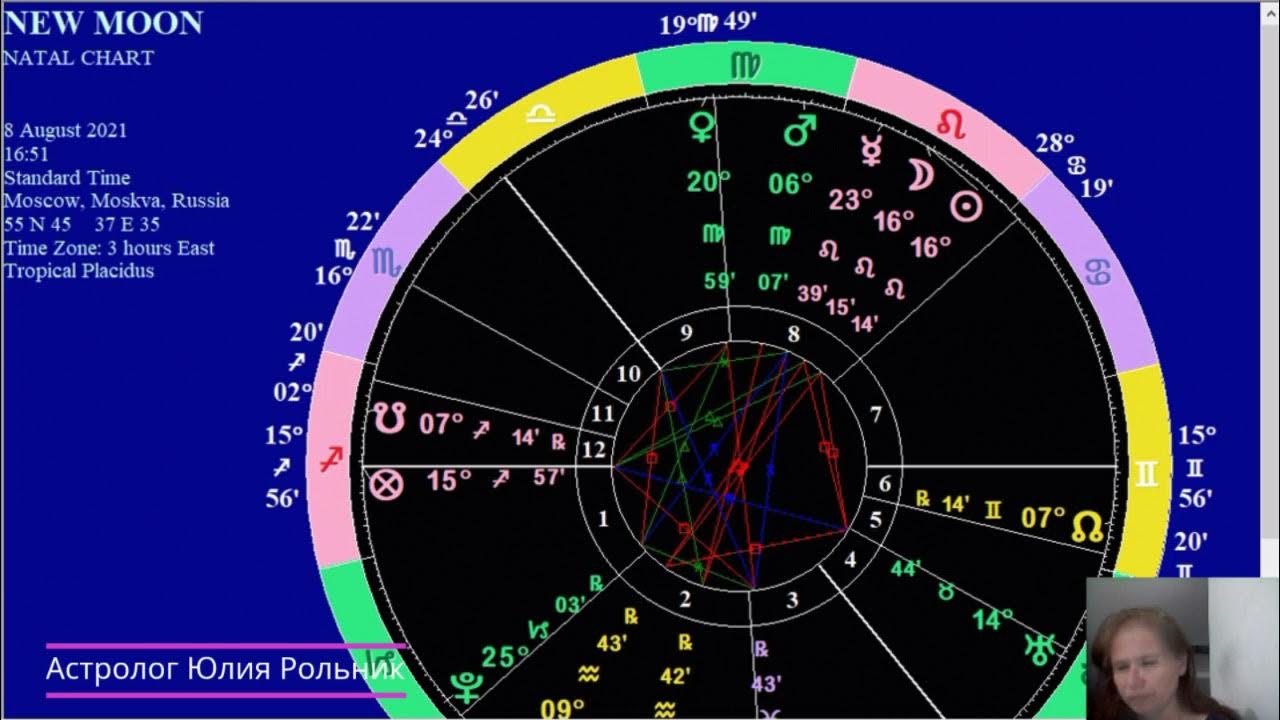Click the Gemini sign on yellow band
Screen dimensions: 1280x720
click(x=1146, y=474)
